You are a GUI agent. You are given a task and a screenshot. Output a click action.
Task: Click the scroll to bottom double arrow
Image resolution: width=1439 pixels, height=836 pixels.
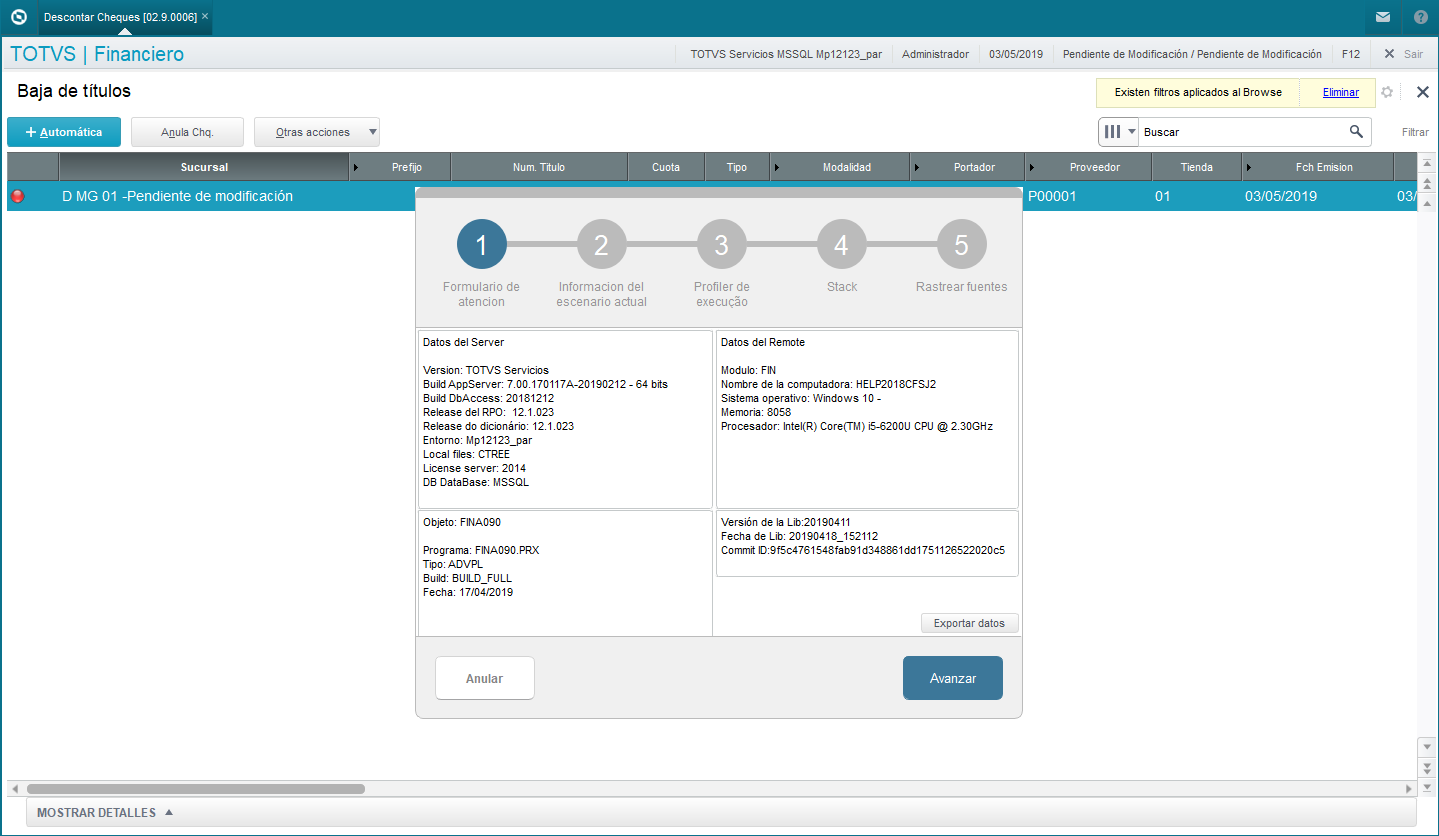point(1427,767)
